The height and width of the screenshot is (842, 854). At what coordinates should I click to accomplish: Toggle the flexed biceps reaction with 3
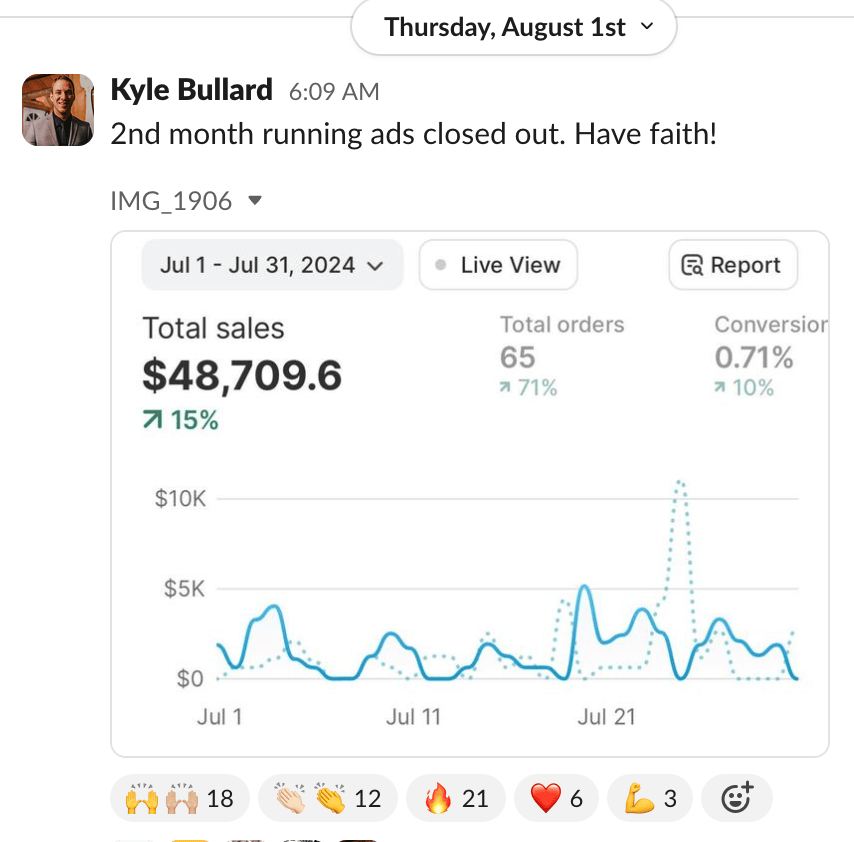point(649,798)
